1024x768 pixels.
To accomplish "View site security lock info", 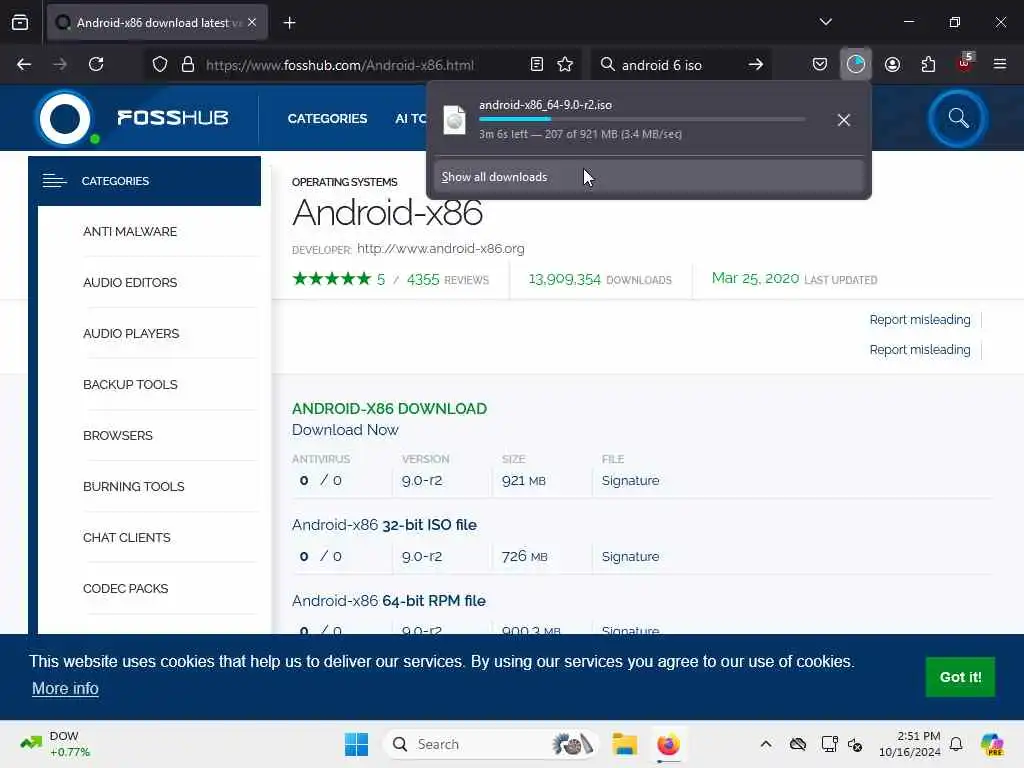I will click(x=188, y=65).
